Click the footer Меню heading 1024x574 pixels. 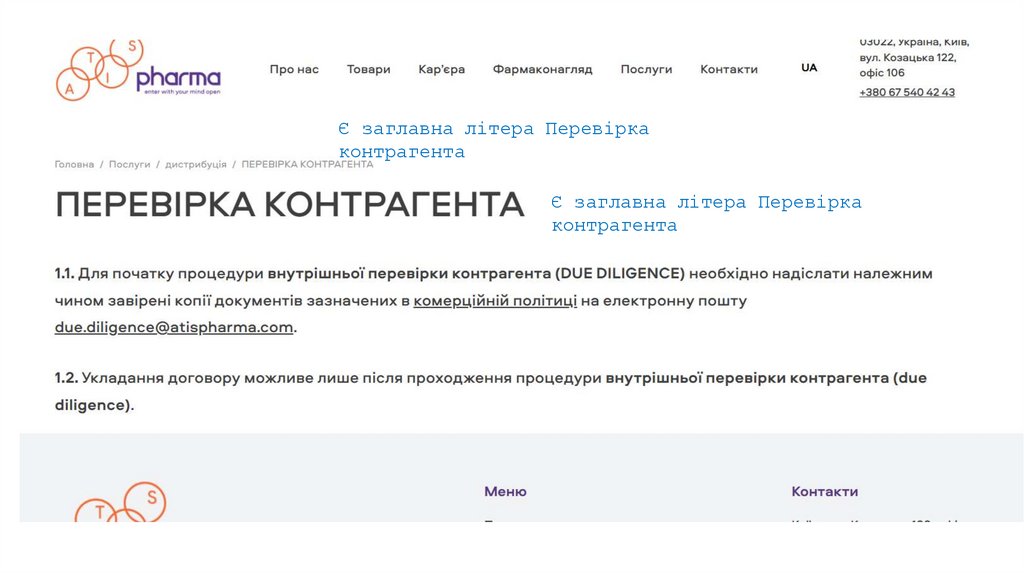click(505, 492)
